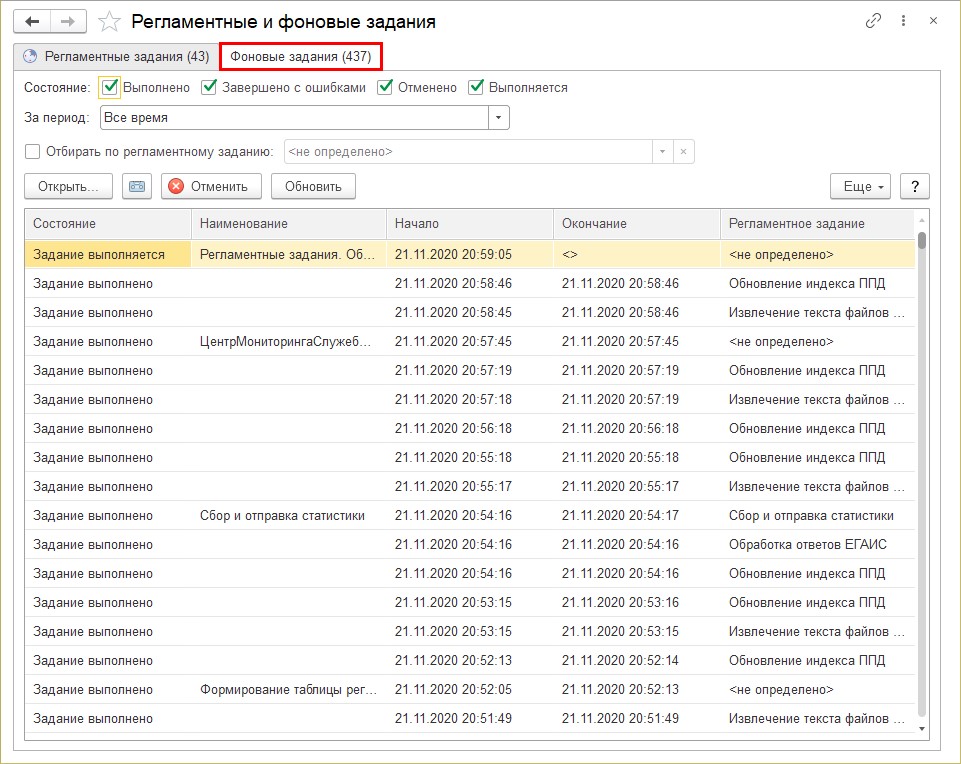The height and width of the screenshot is (764, 961).
Task: Select the Фоновые задания (437) tab
Action: coord(301,56)
